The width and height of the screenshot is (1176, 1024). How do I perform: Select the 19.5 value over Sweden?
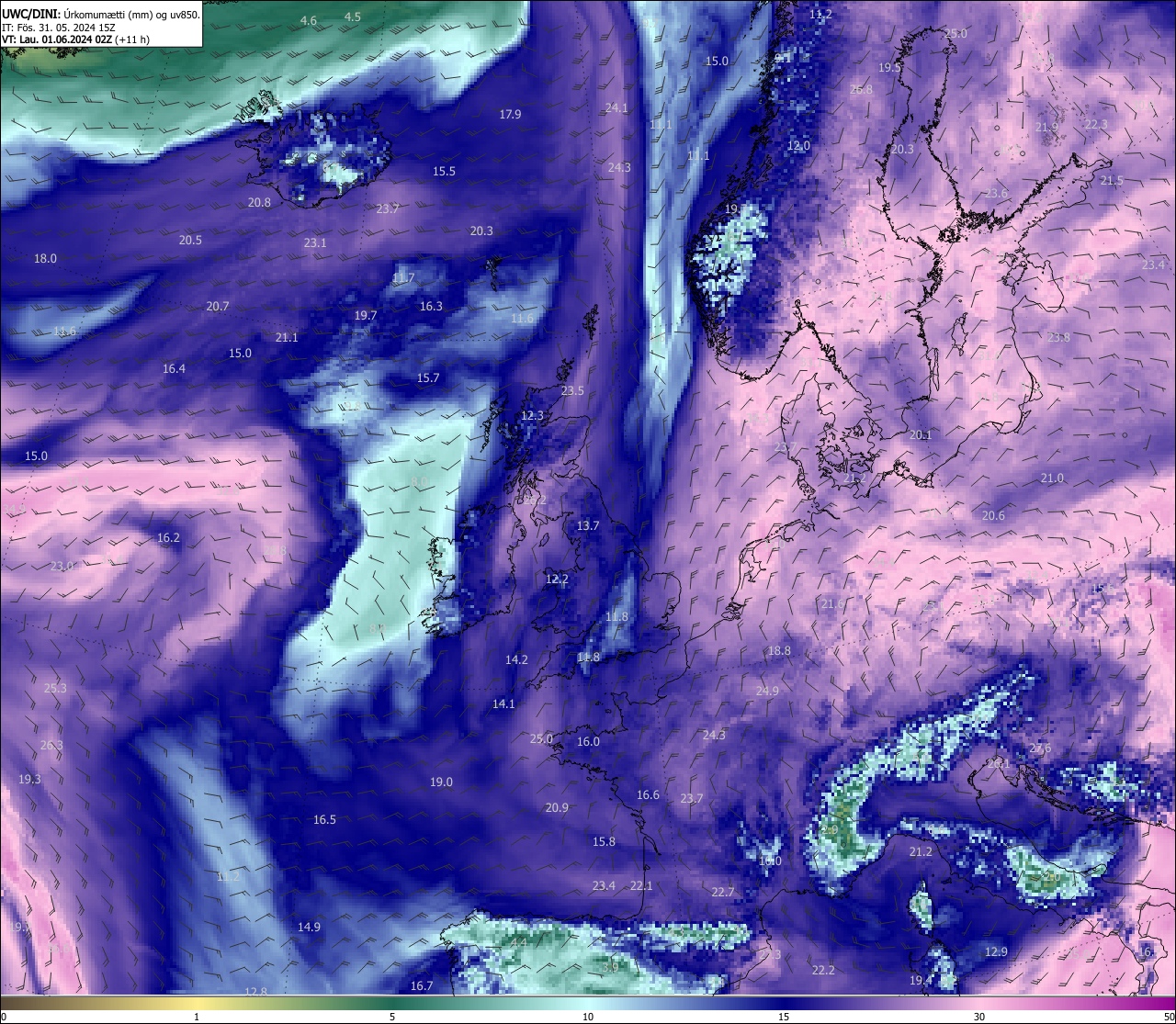[x=889, y=67]
